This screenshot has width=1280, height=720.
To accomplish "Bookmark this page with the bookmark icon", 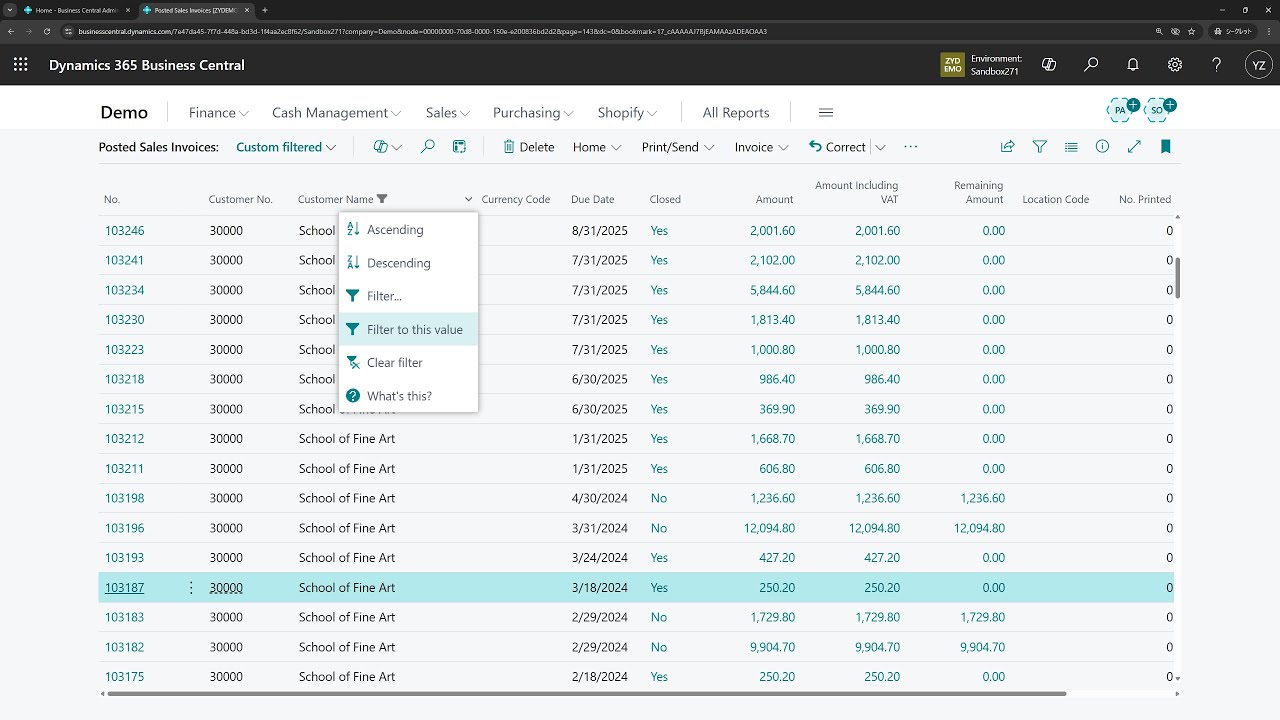I will pos(1165,146).
